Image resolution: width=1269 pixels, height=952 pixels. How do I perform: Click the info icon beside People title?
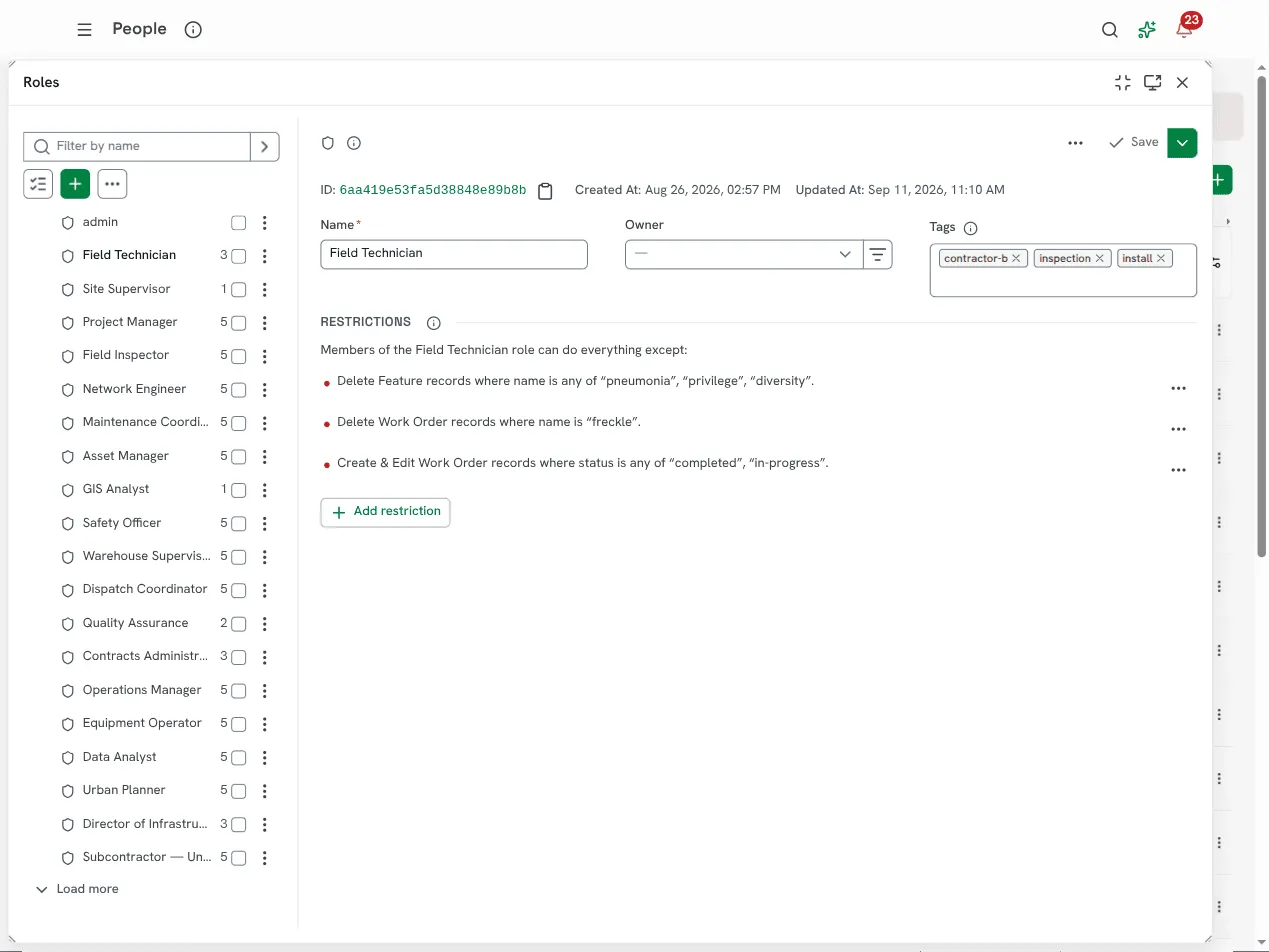pos(194,30)
